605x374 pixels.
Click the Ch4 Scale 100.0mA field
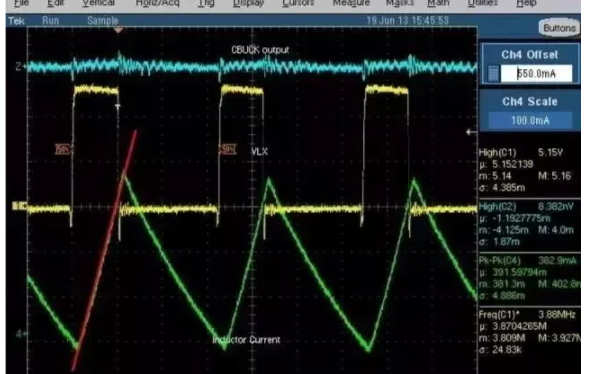tap(530, 120)
